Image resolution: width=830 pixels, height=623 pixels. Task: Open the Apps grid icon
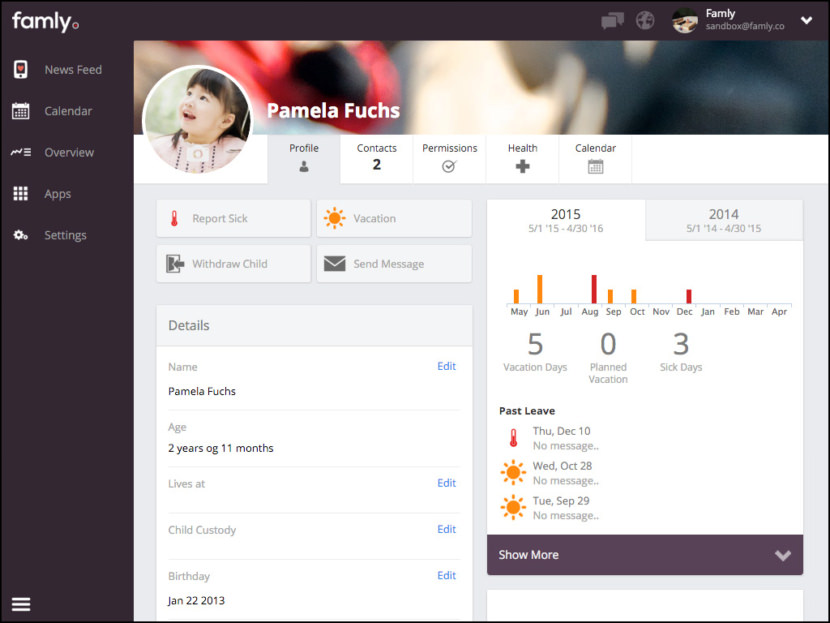tap(21, 194)
